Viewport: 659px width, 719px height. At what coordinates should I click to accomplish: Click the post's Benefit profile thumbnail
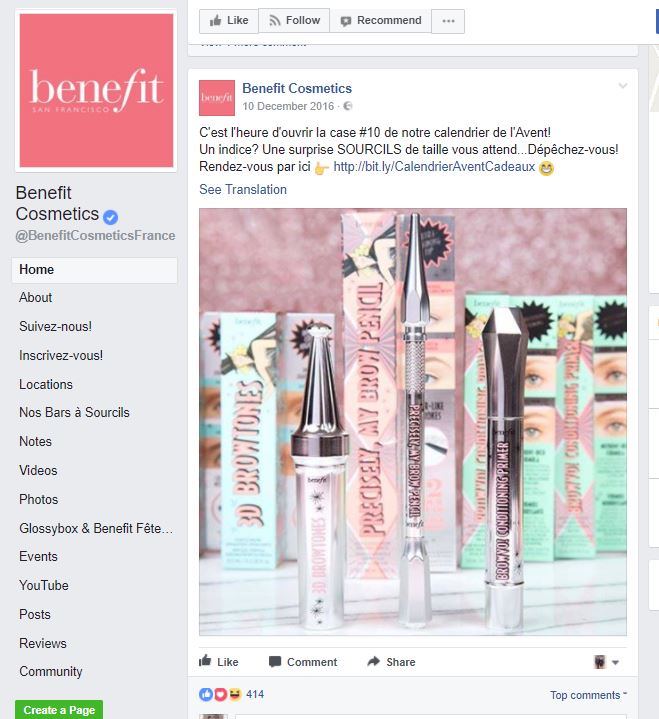pos(217,98)
